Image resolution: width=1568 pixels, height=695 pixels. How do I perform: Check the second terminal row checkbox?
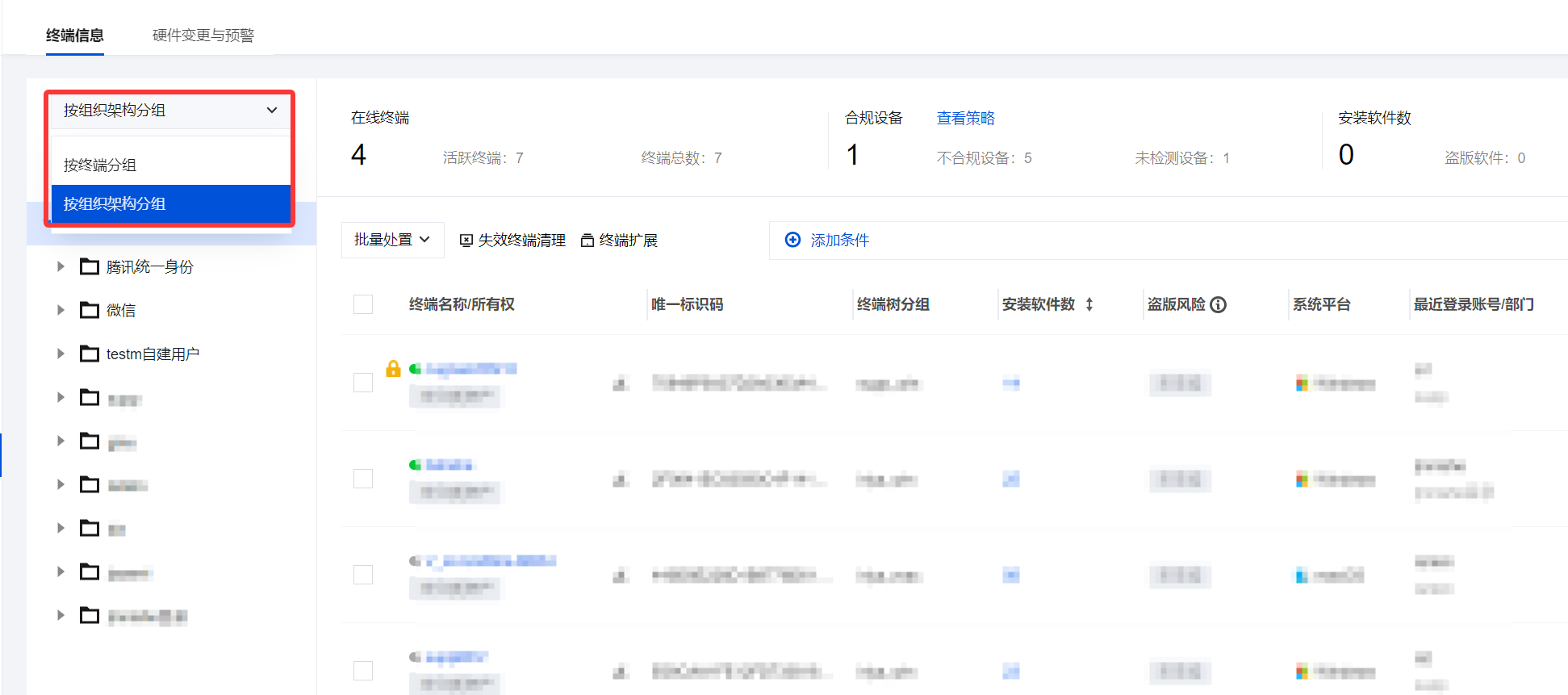coord(363,479)
